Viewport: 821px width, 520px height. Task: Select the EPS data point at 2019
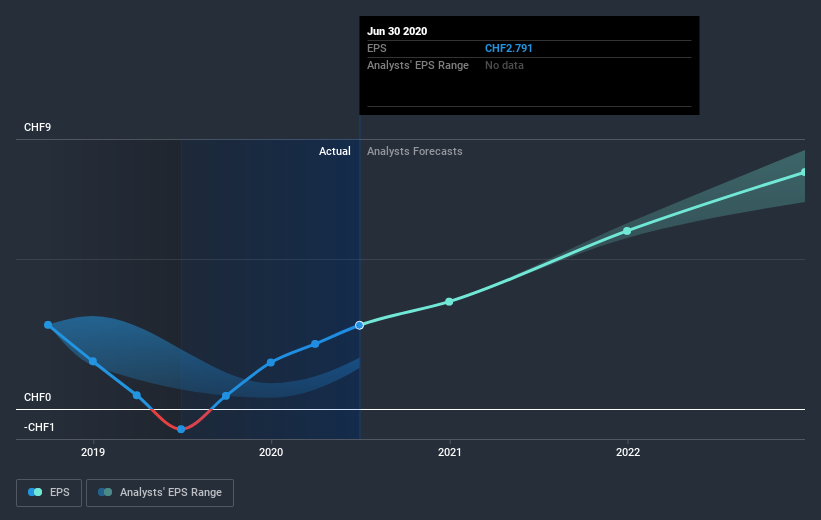93,361
